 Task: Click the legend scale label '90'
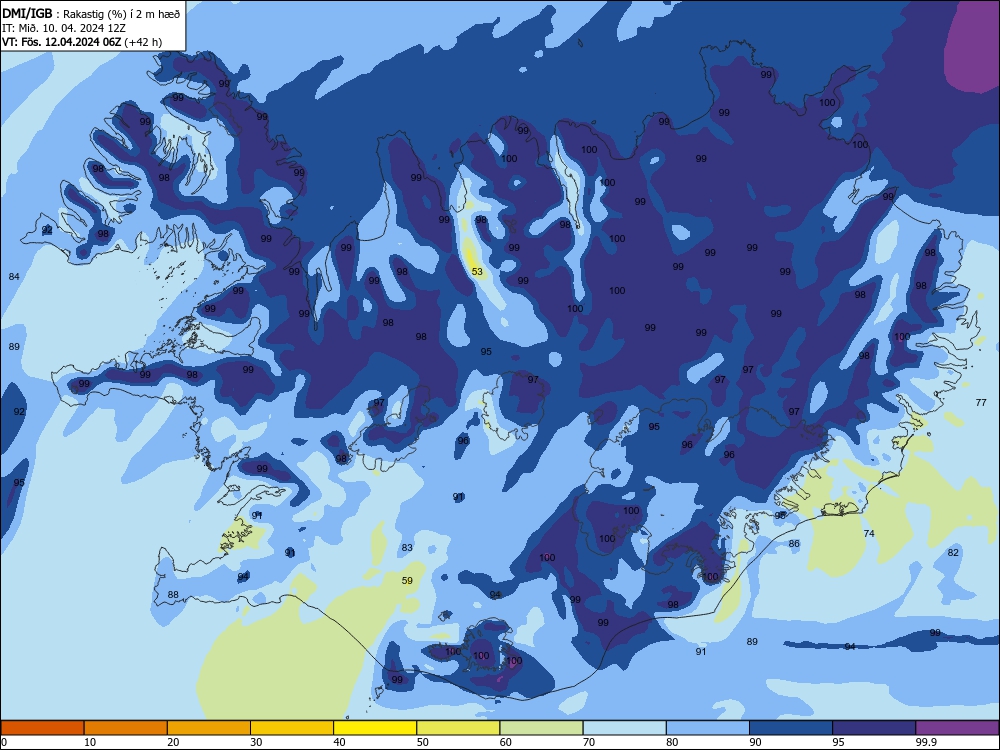tap(755, 742)
